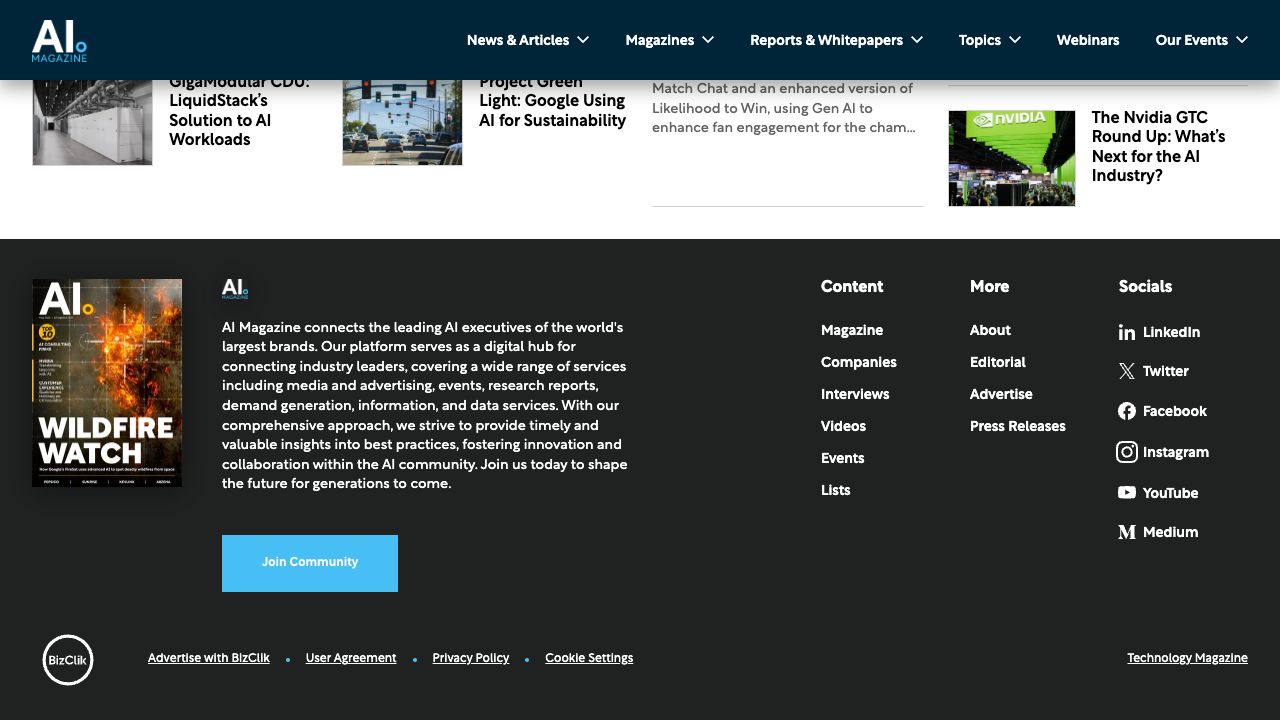Open the Privacy Policy link

click(x=470, y=658)
